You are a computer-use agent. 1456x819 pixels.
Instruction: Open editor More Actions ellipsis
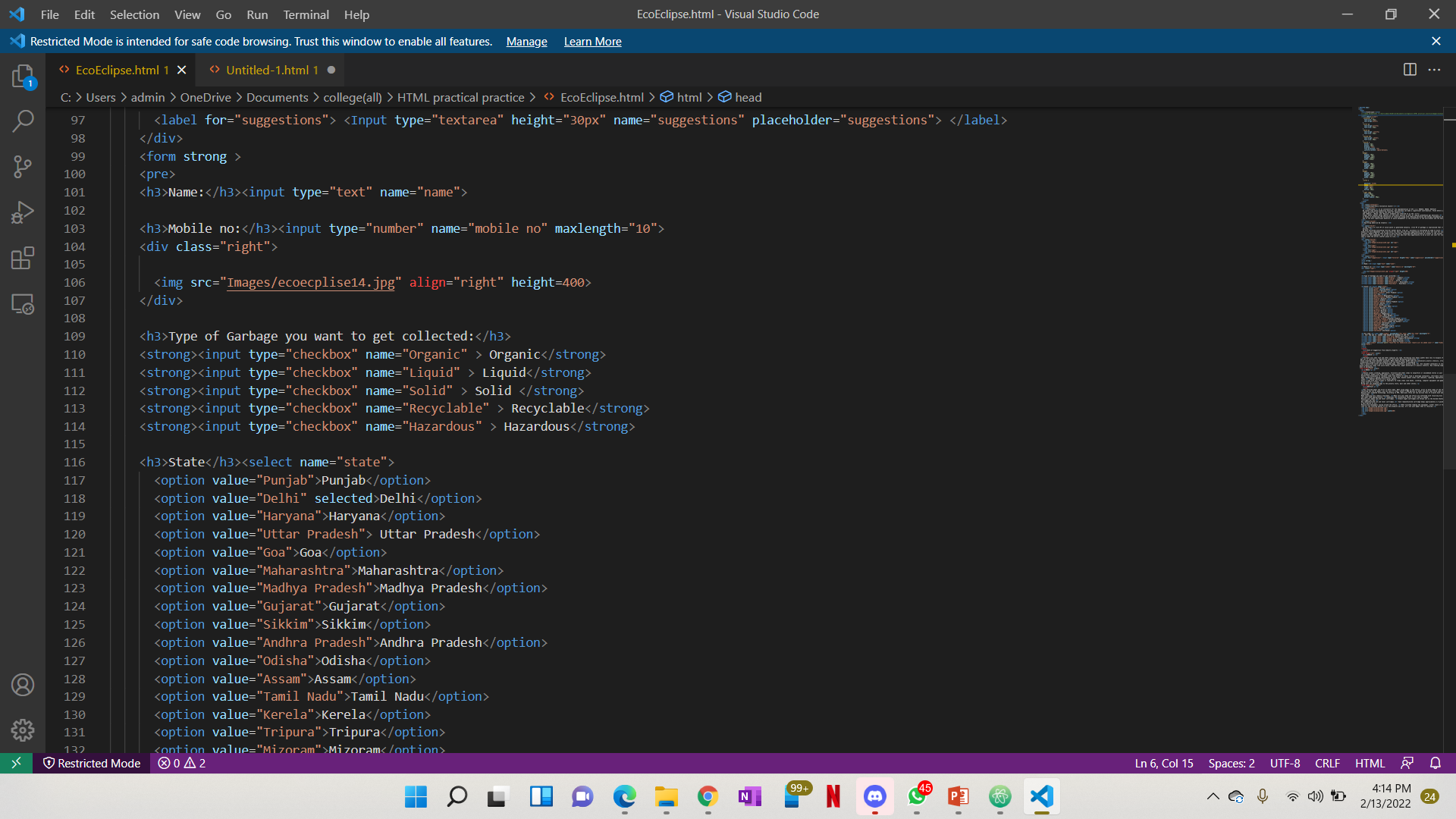[x=1434, y=70]
